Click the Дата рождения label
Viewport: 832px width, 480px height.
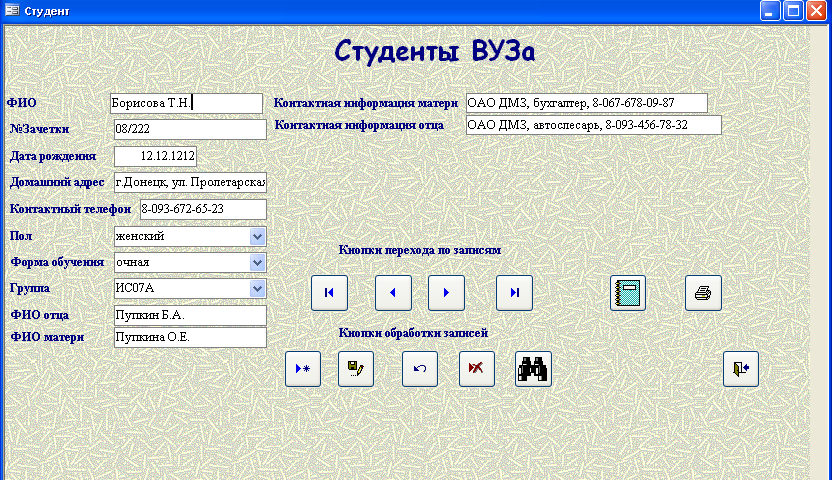point(53,156)
